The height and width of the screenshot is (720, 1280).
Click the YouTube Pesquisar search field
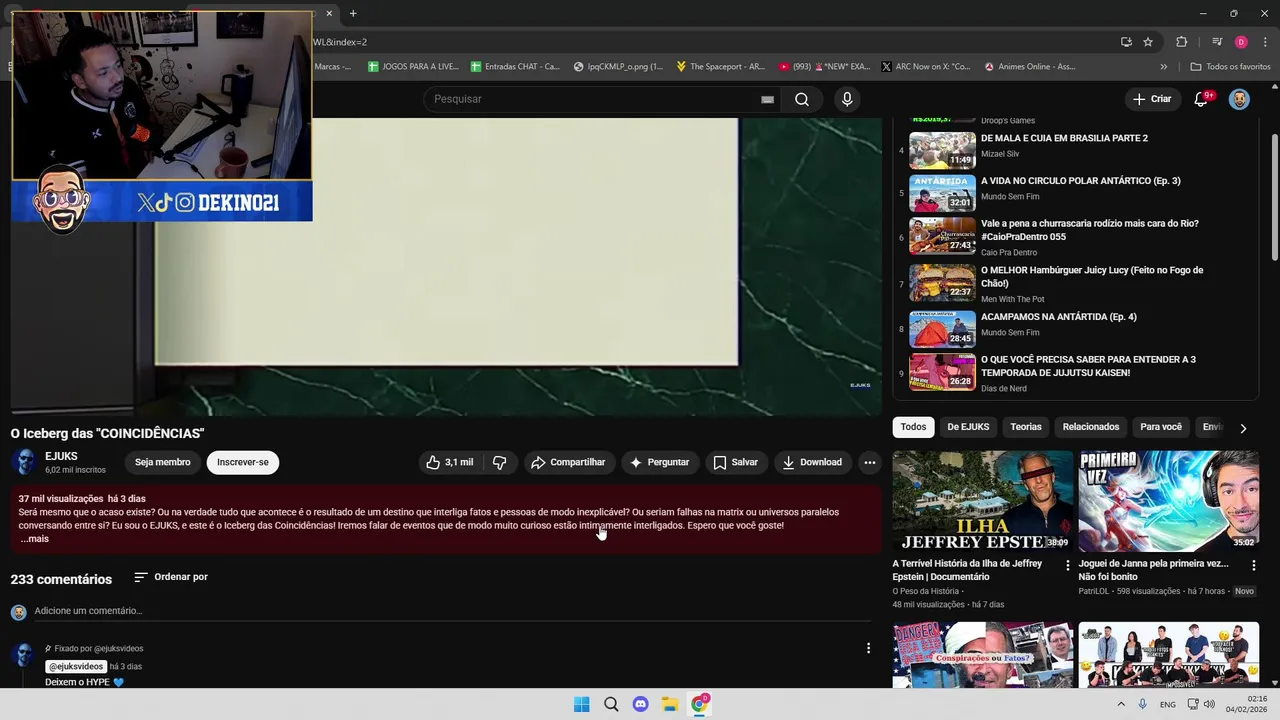[x=590, y=99]
